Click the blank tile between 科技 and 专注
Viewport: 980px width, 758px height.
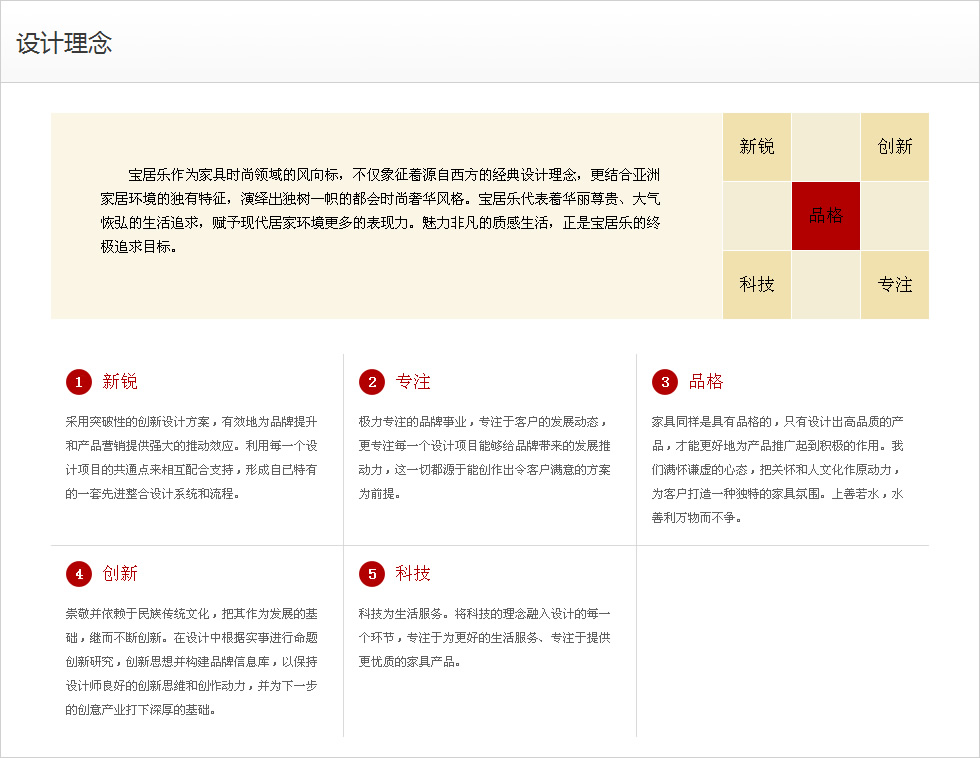coord(826,285)
